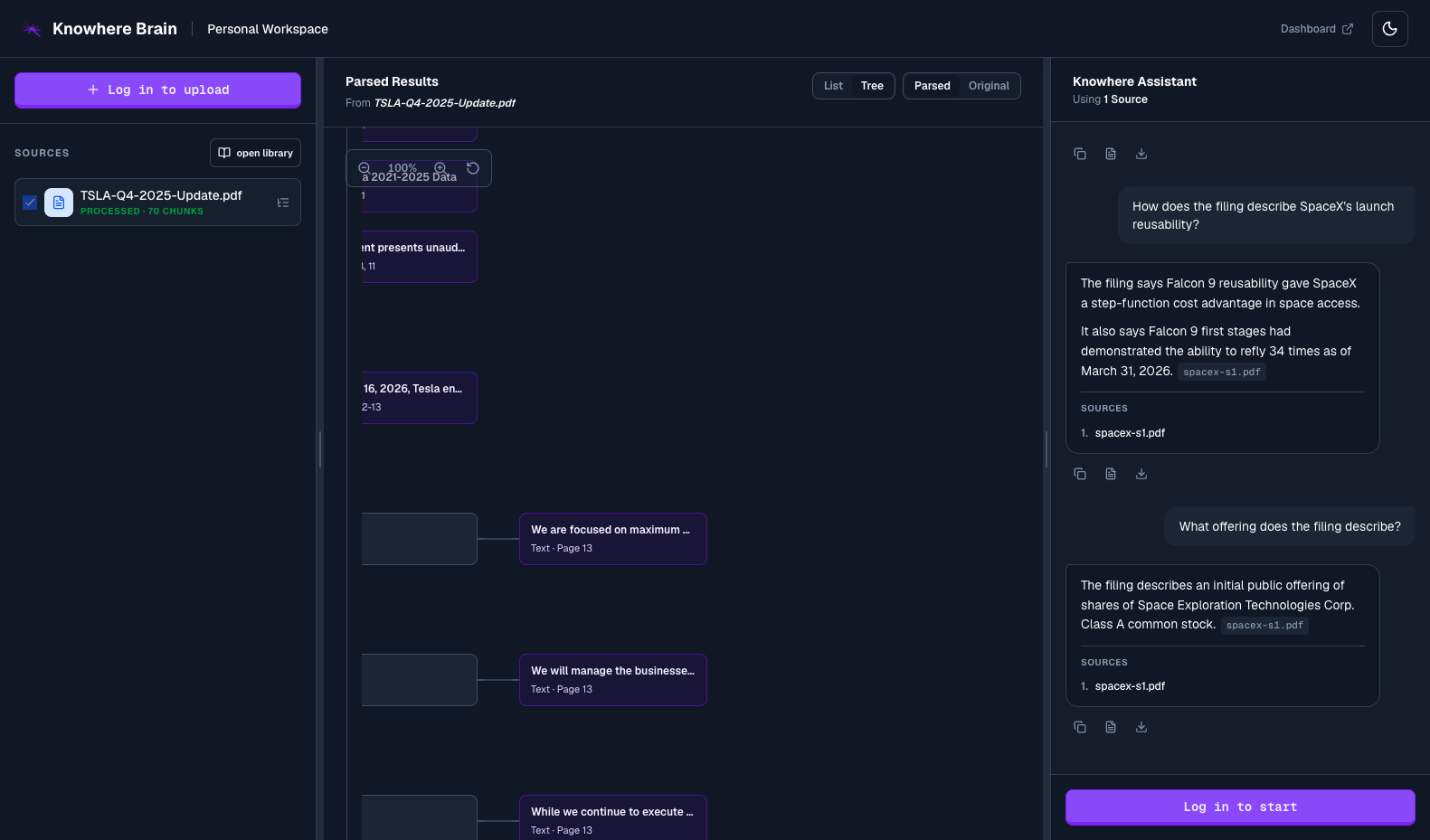Copy the initial public offering answer
1430x840 pixels.
coord(1080,727)
